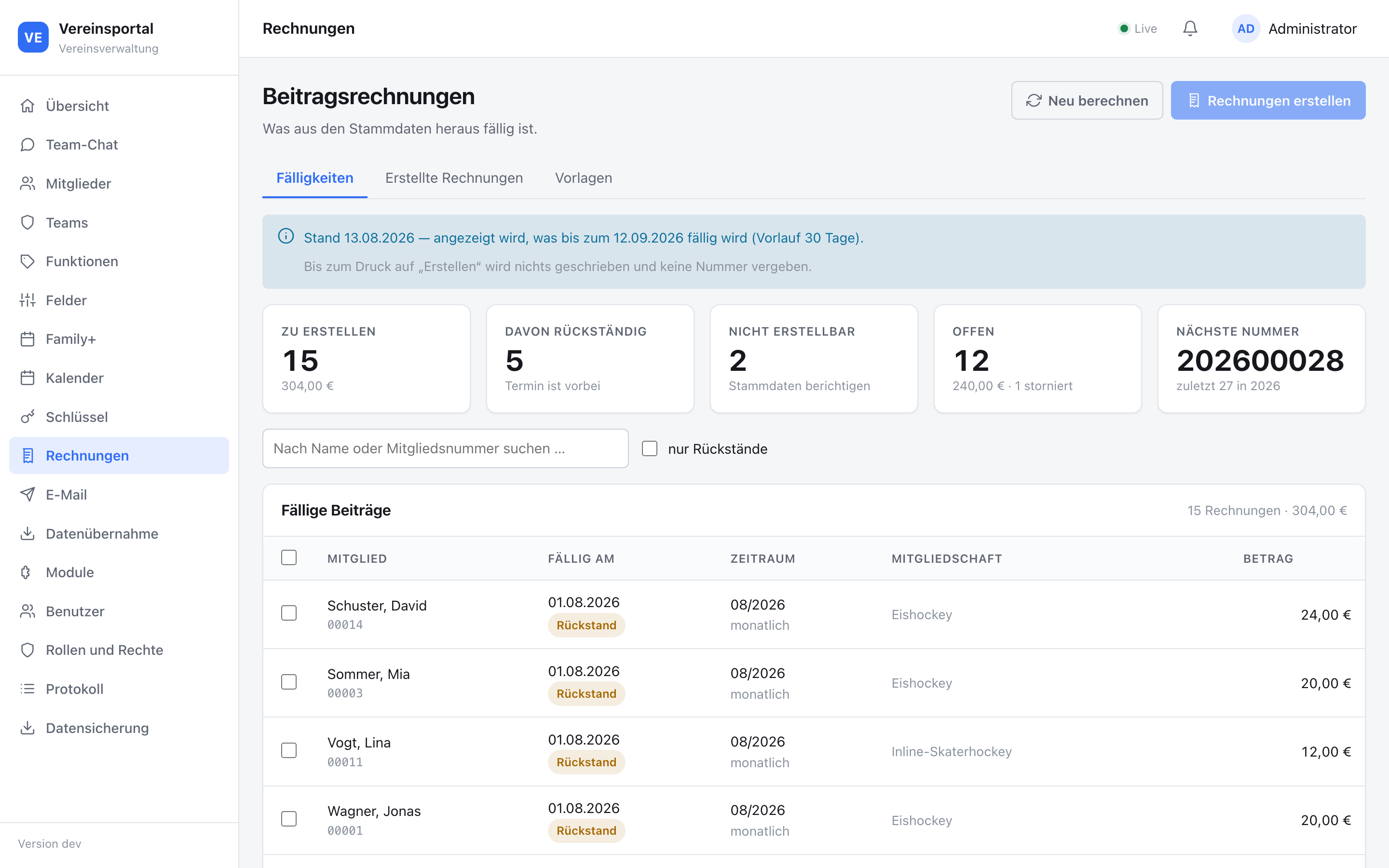The height and width of the screenshot is (868, 1389).
Task: Click Inline-Skaterhockey membership cell
Action: (x=951, y=751)
